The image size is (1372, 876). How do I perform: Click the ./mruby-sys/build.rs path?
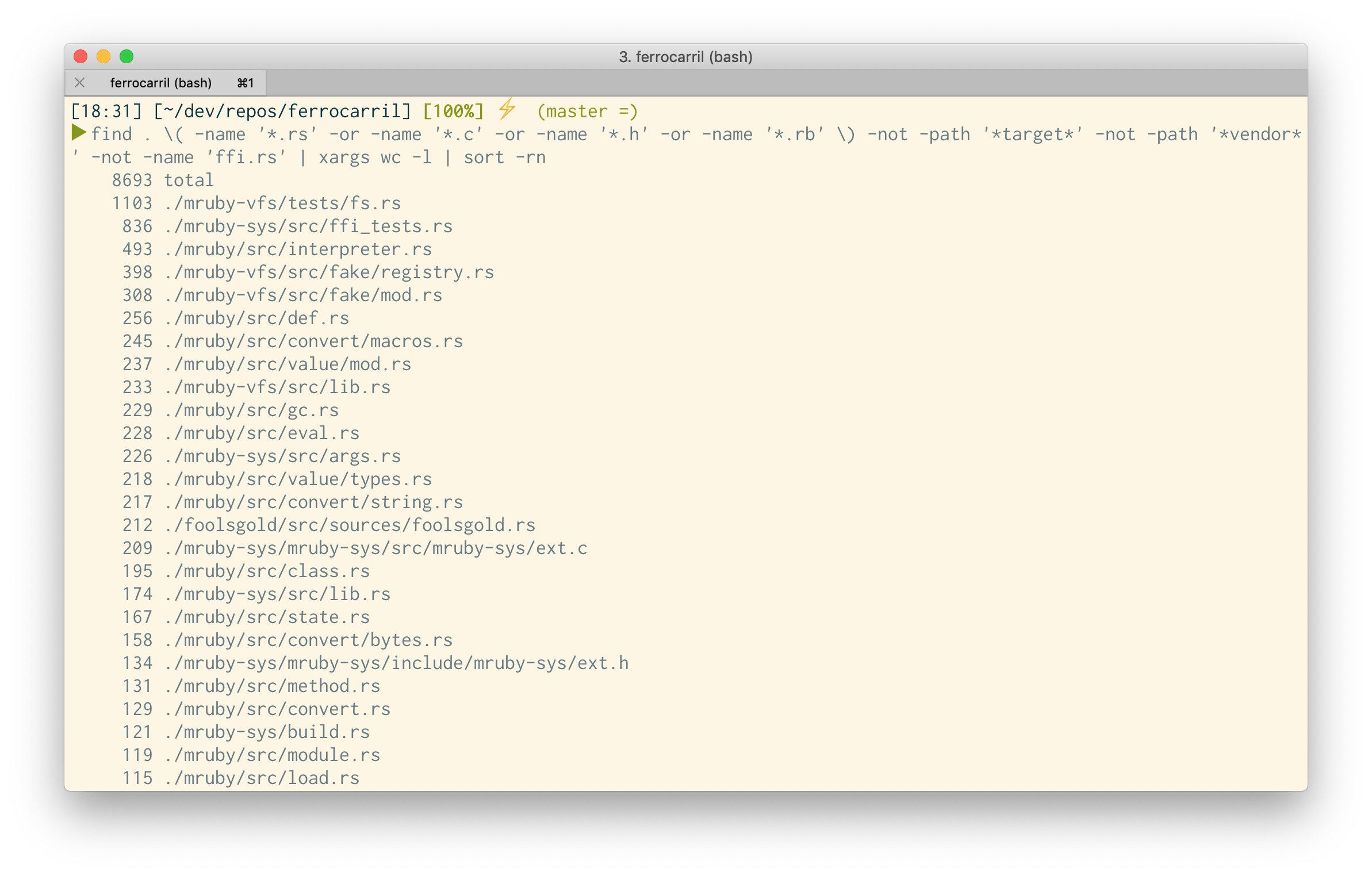[267, 732]
